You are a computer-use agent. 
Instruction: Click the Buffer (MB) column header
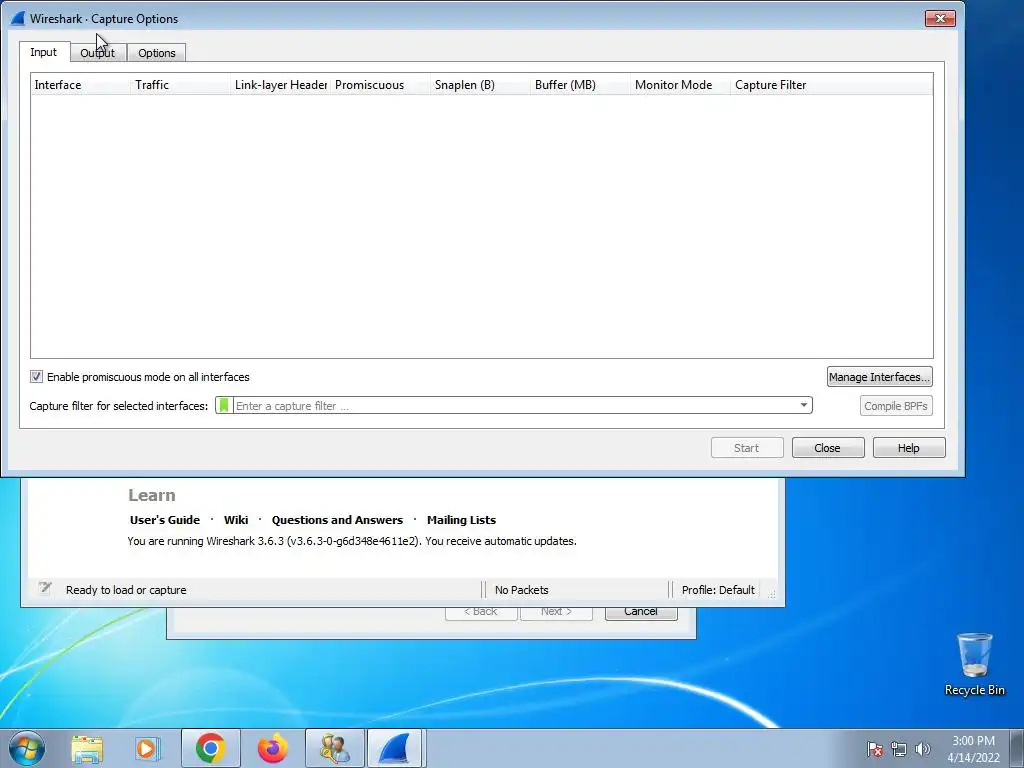pyautogui.click(x=581, y=85)
